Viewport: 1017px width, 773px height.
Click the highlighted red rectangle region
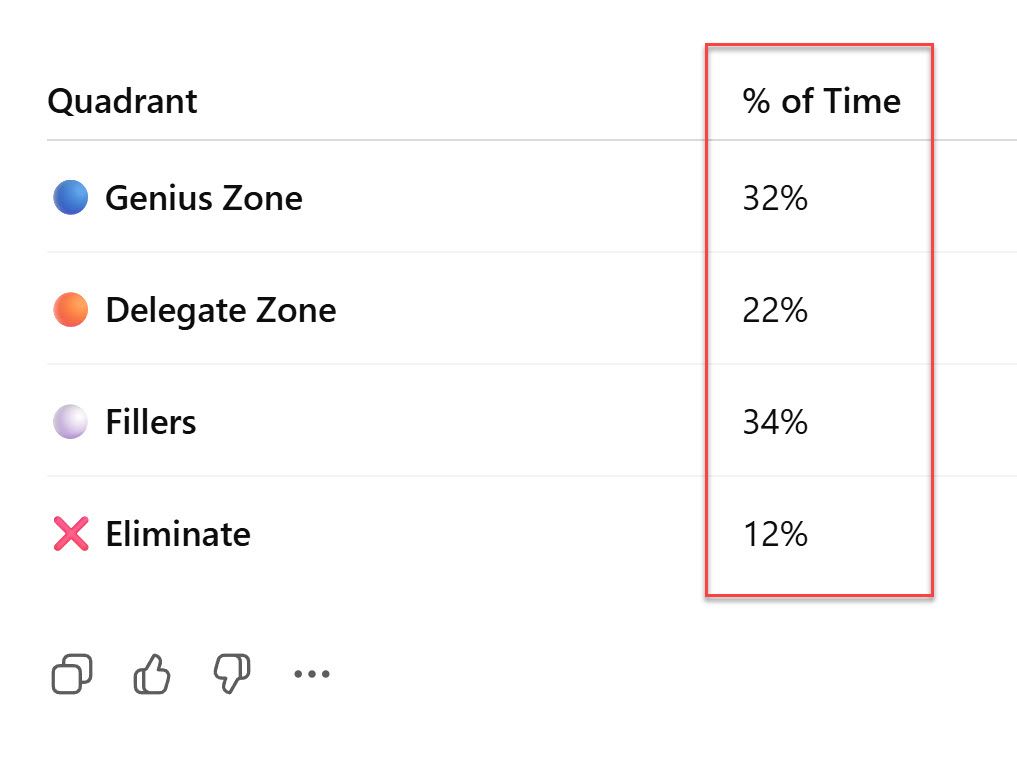[x=818, y=320]
